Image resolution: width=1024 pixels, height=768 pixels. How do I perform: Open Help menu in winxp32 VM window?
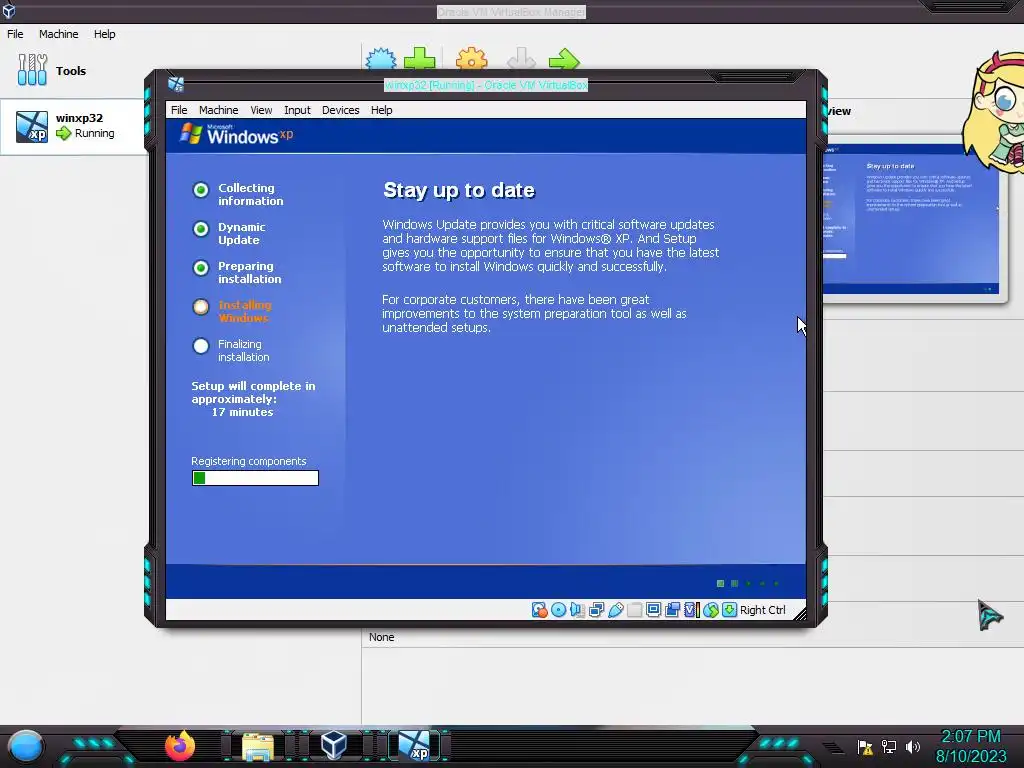[x=381, y=110]
